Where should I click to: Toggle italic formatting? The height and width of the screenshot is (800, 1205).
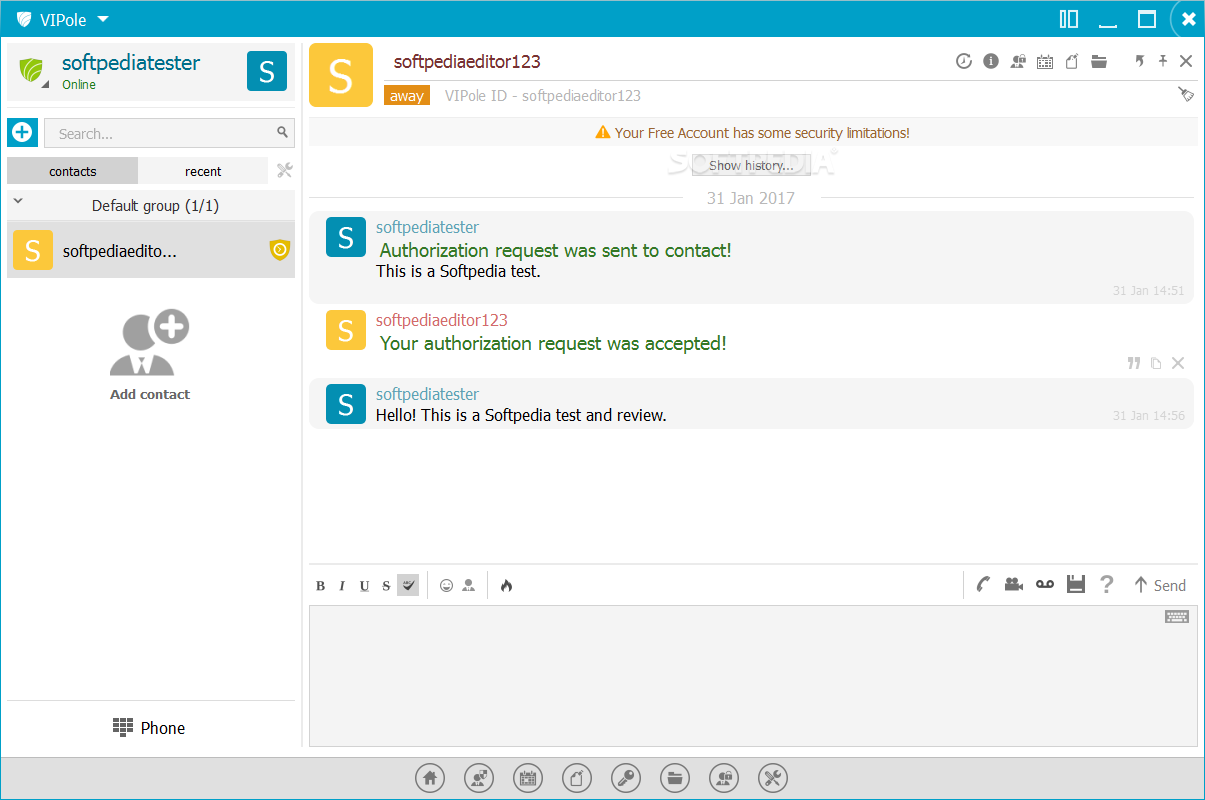[342, 586]
